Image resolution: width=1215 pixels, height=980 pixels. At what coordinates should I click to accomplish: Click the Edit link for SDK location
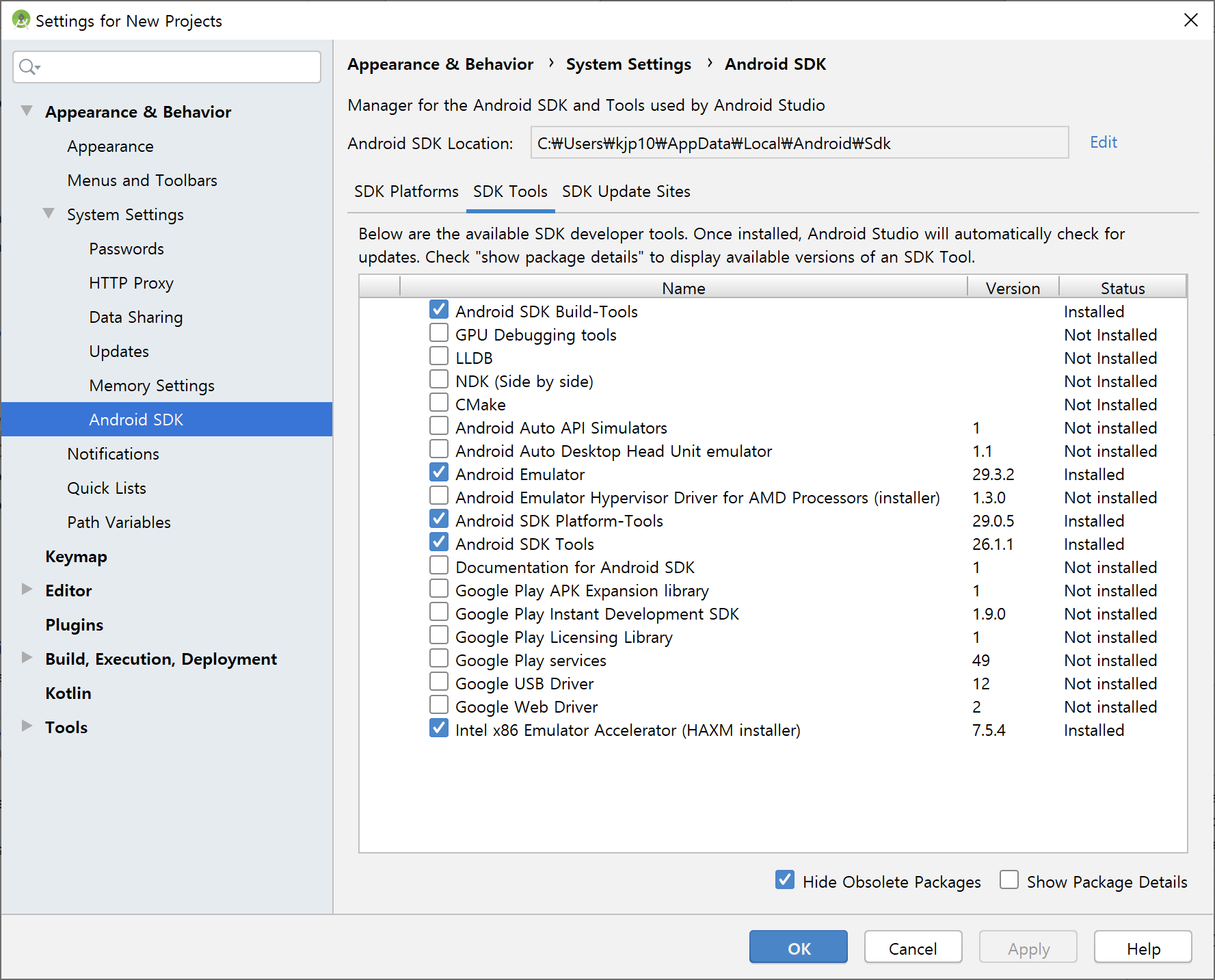click(1102, 142)
